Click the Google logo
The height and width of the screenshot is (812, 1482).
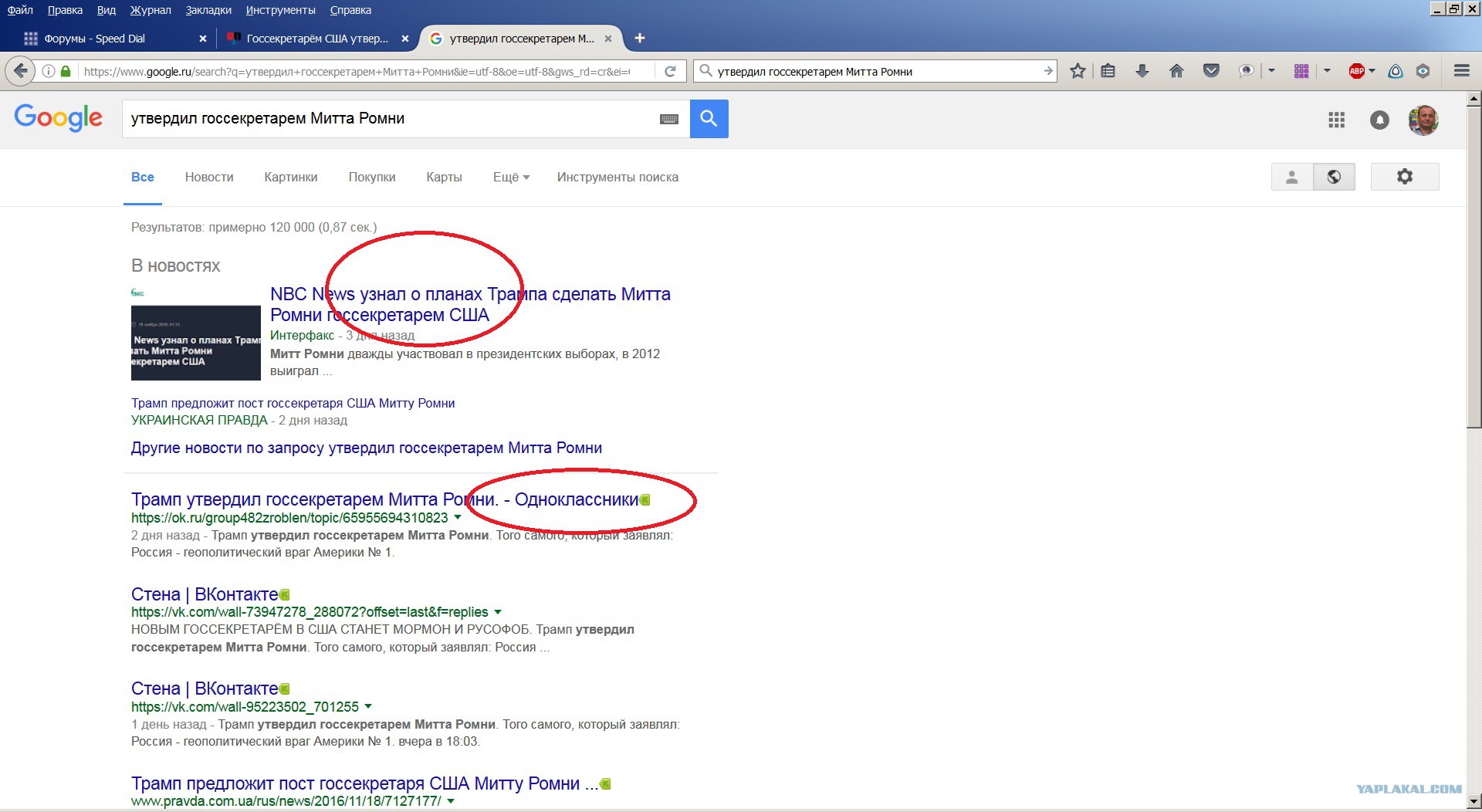58,118
